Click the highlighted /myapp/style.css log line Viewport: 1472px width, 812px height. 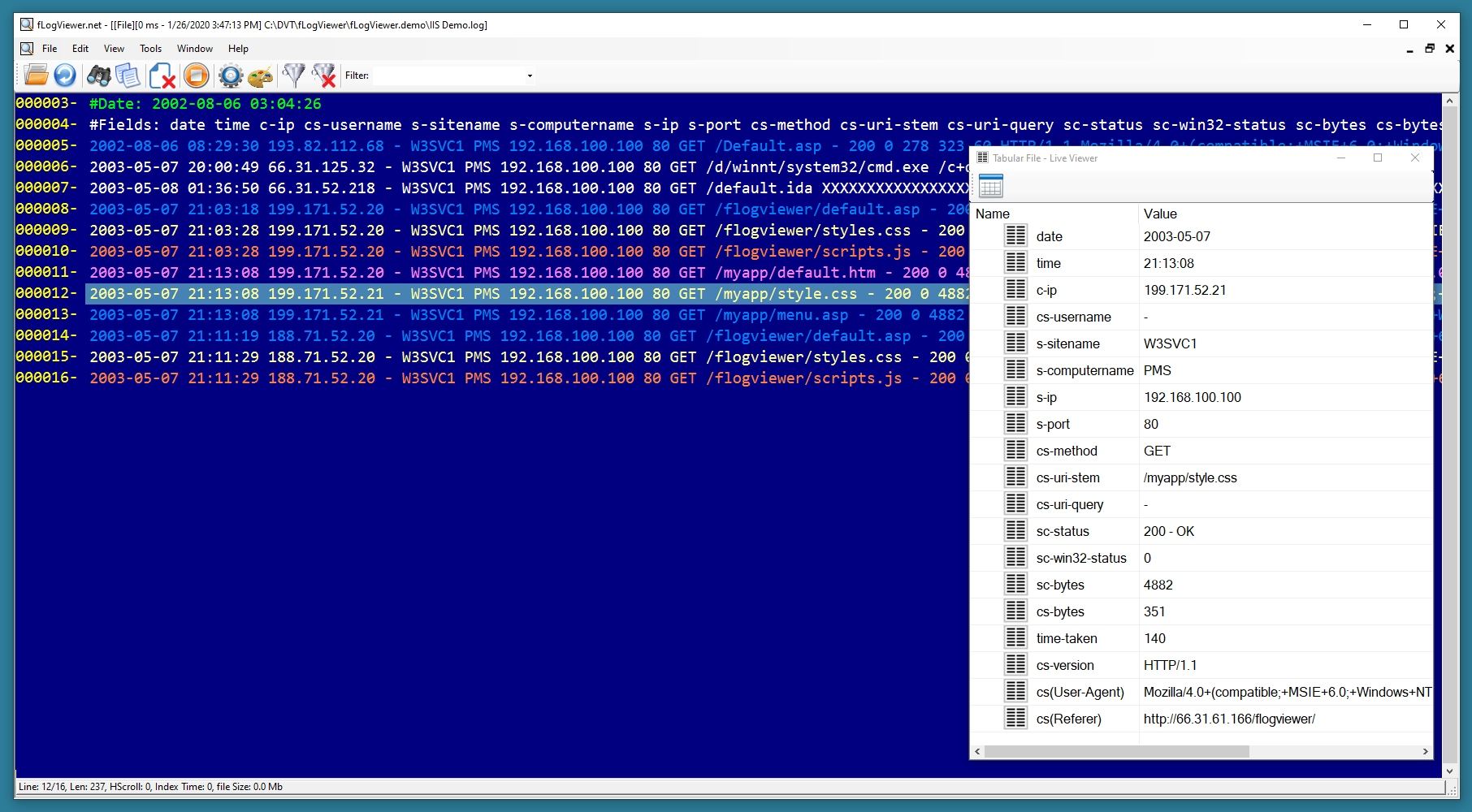[487, 294]
